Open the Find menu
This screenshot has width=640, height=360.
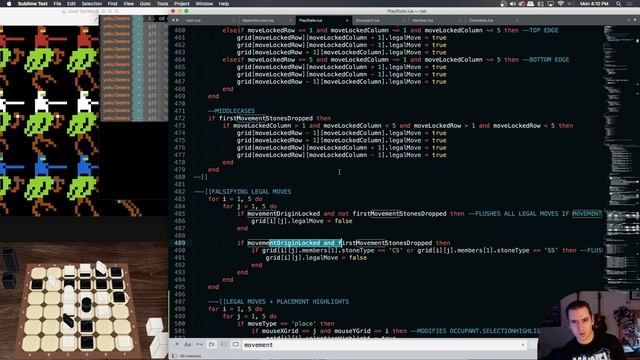[112, 4]
